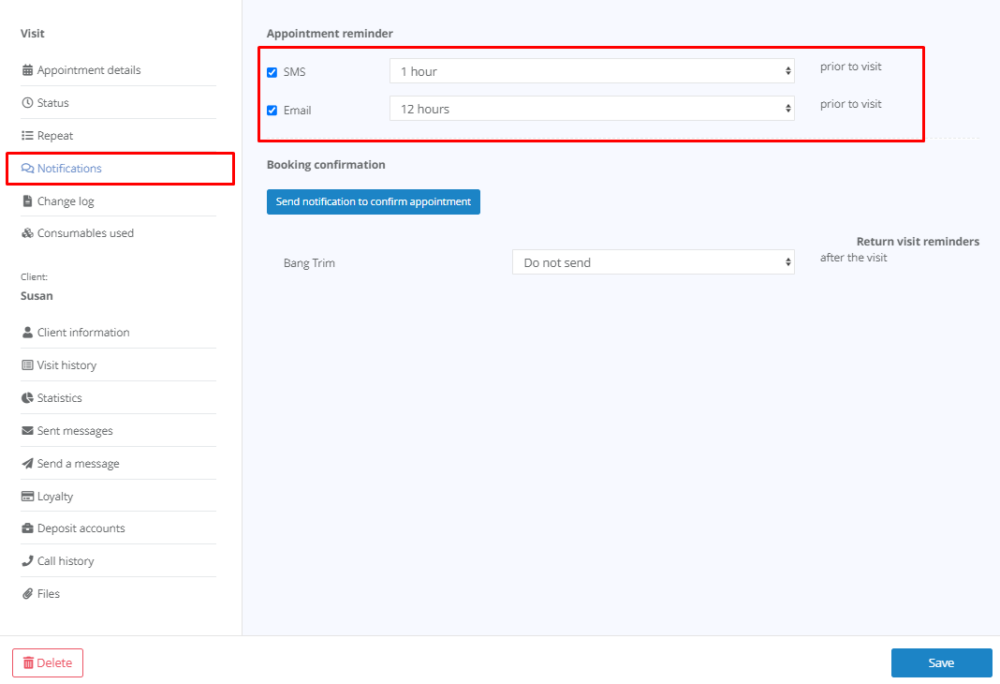1000x684 pixels.
Task: Expand the Email 12 hours dropdown
Action: tap(591, 109)
